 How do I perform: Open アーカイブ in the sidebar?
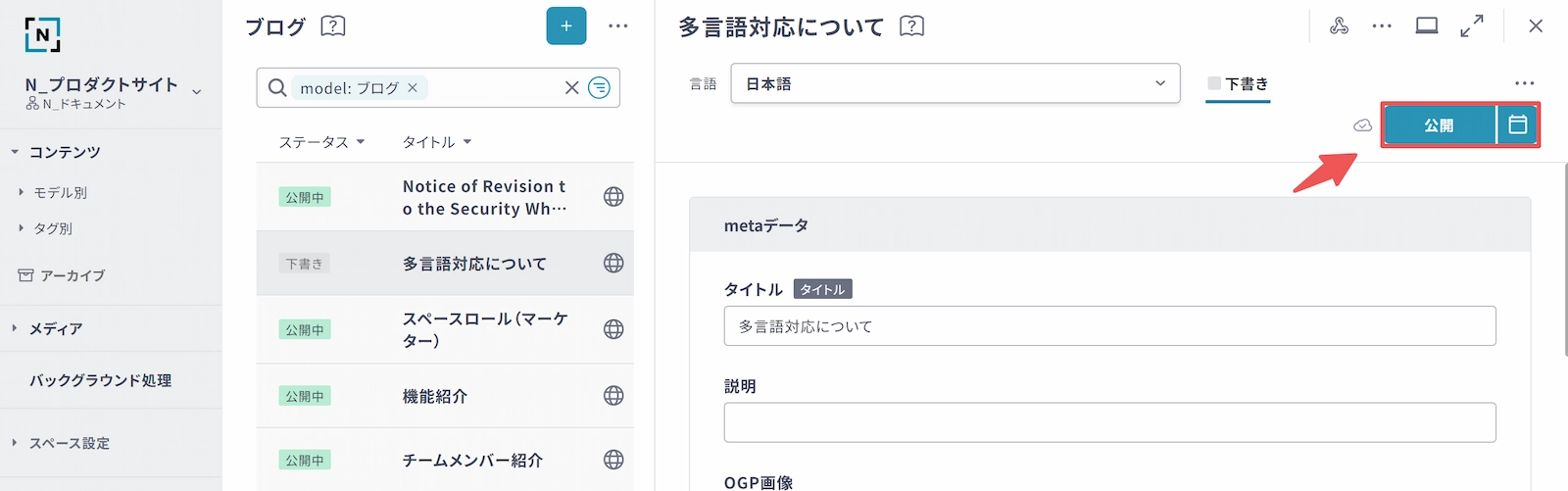[72, 276]
